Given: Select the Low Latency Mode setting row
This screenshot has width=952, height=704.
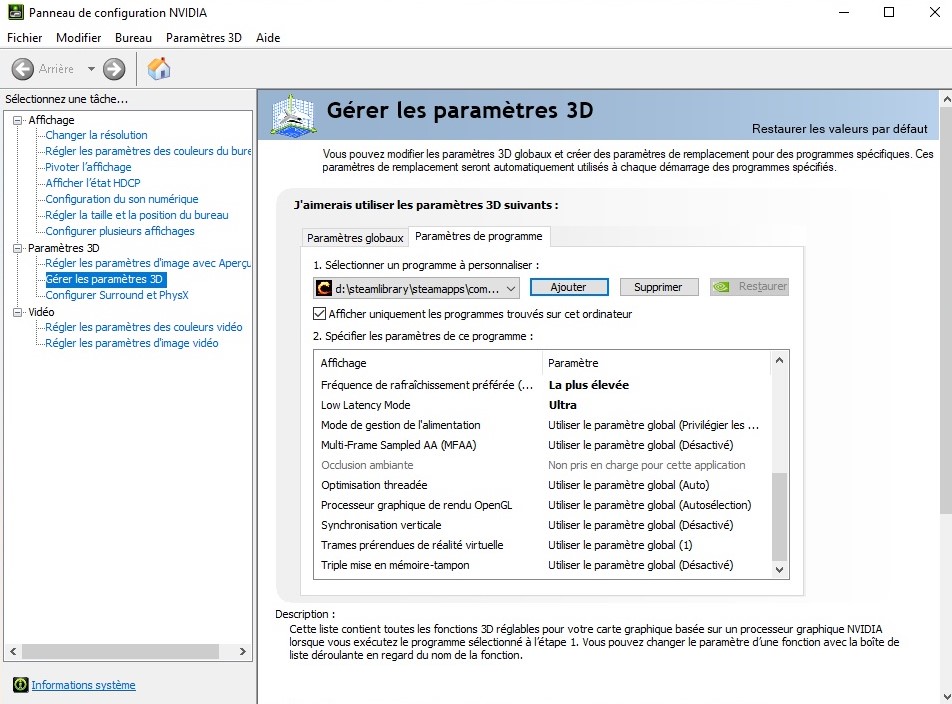Looking at the screenshot, I should (365, 405).
